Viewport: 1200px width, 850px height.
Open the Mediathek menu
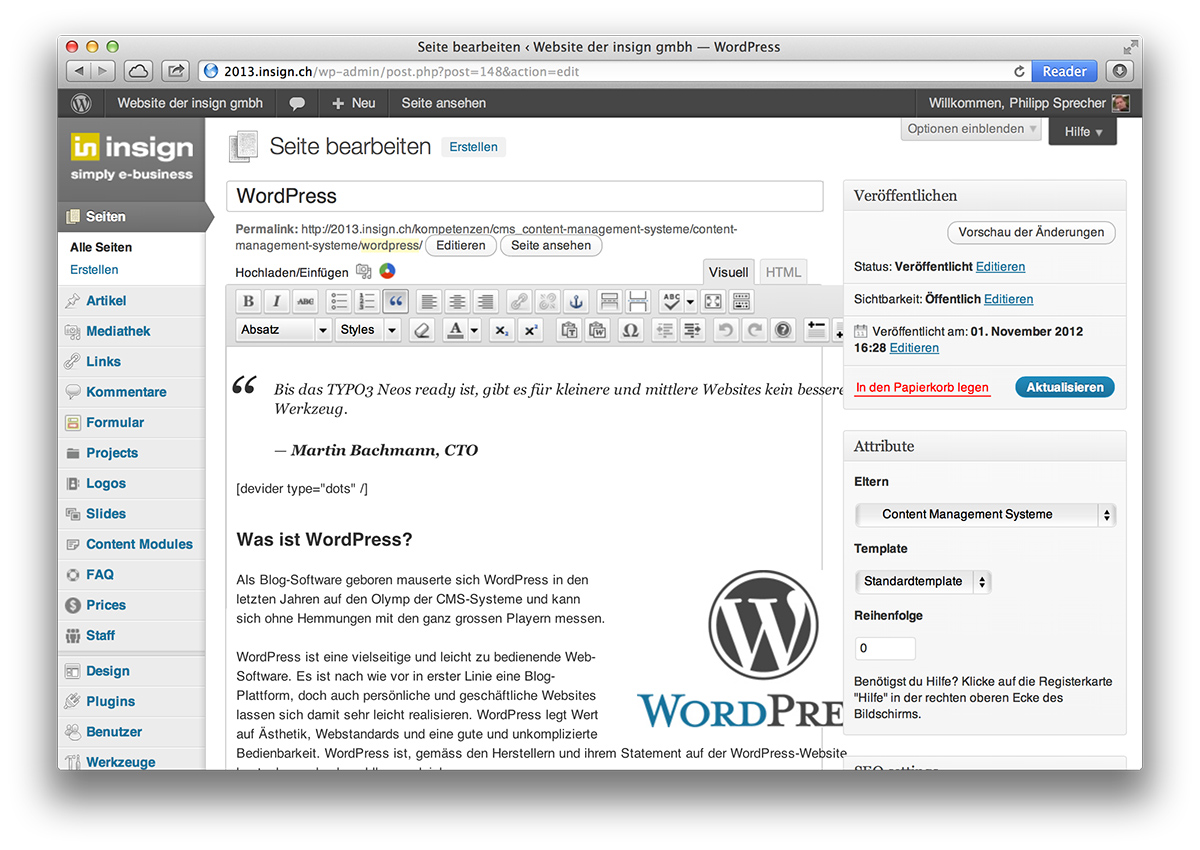[x=118, y=331]
